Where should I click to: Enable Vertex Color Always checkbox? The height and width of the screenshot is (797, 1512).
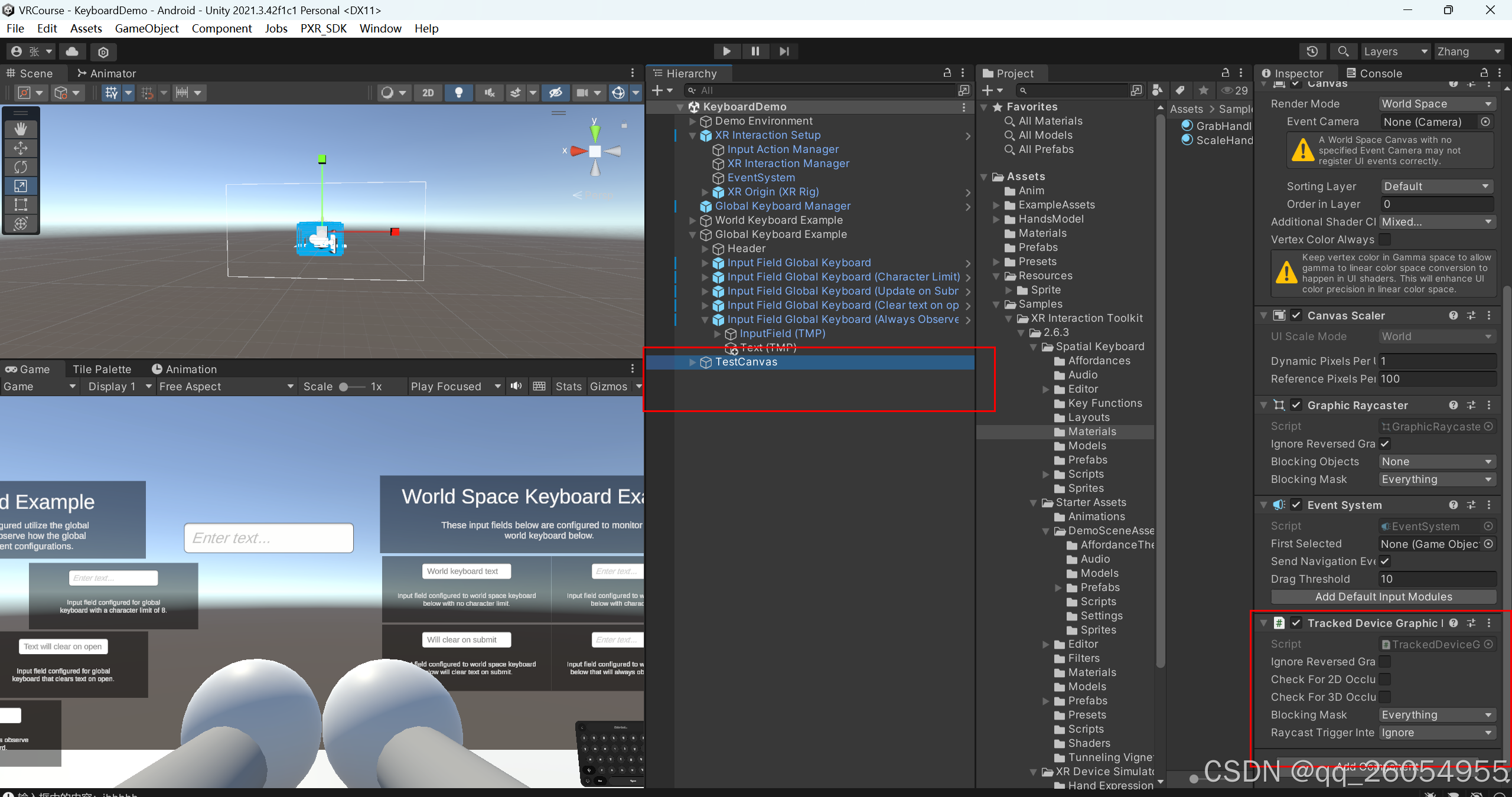pos(1385,239)
